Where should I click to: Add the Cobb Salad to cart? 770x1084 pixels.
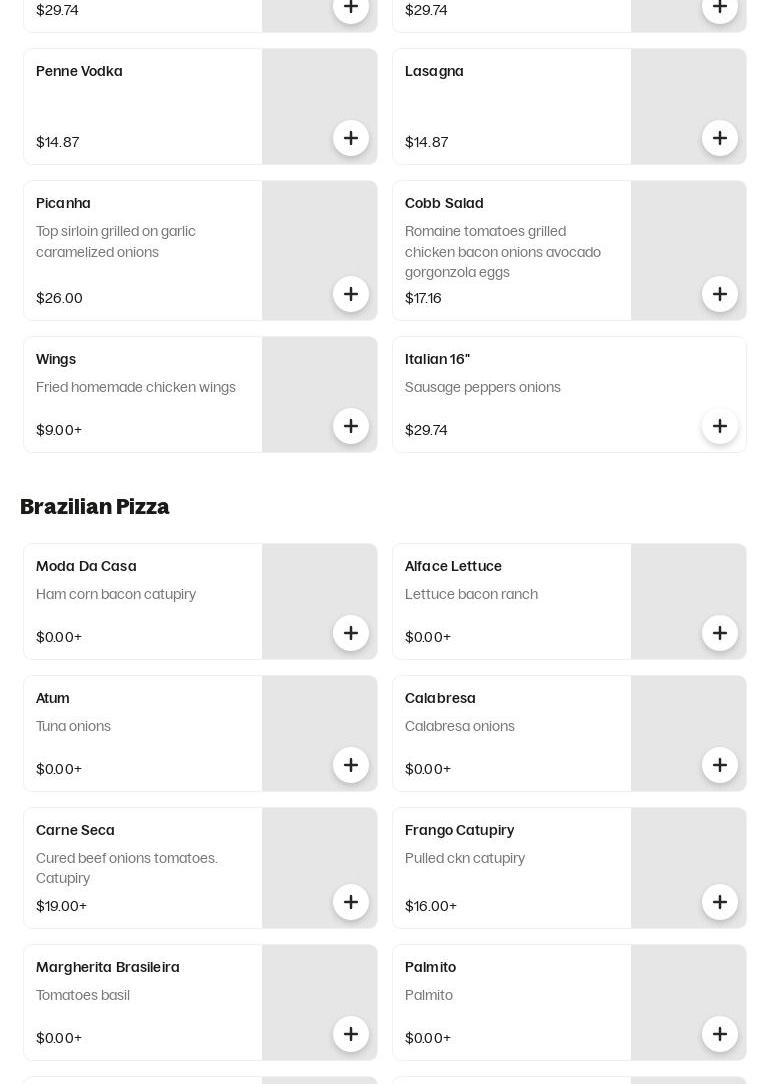click(x=720, y=295)
